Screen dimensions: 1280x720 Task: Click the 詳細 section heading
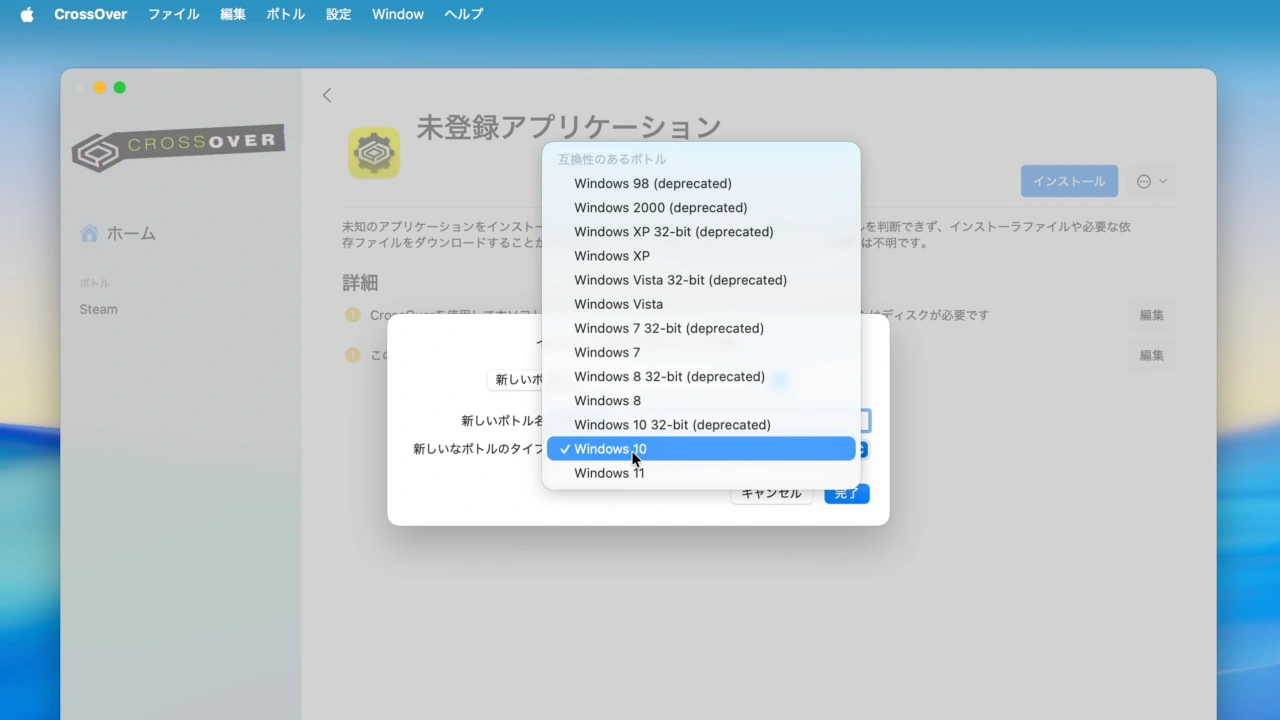(360, 283)
